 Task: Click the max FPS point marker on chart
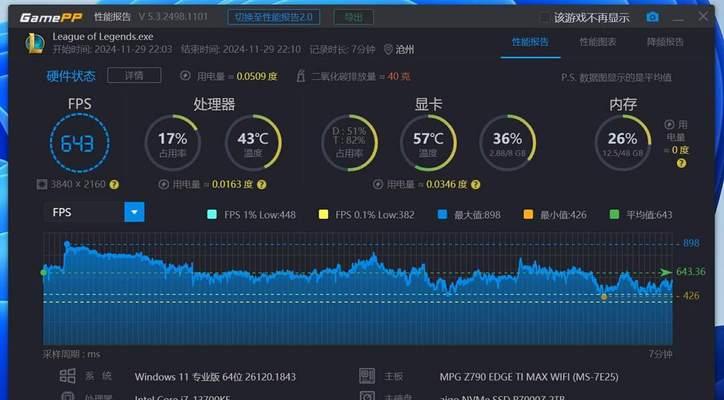click(x=67, y=243)
